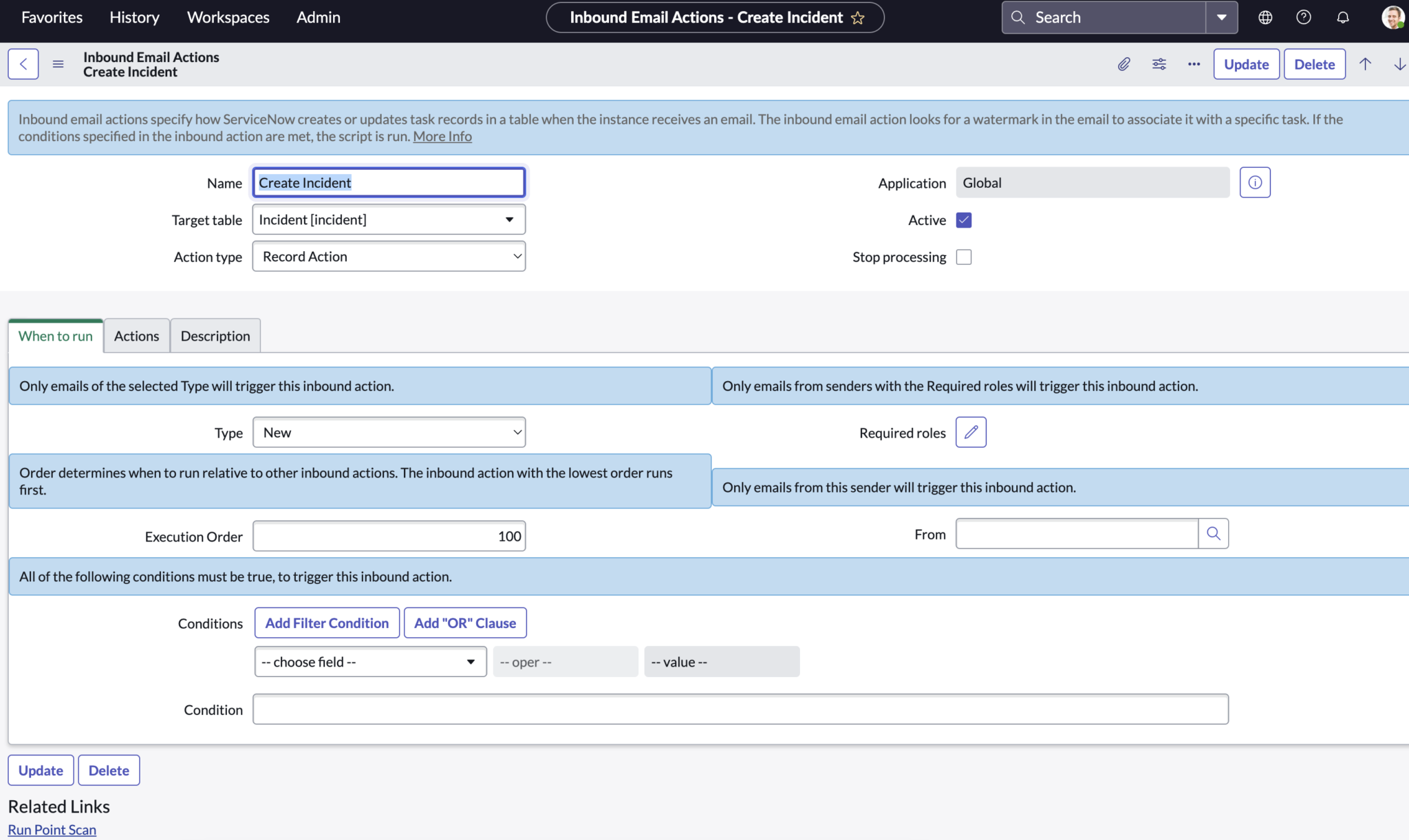Click the Condition input field
Image resolution: width=1409 pixels, height=840 pixels.
click(741, 709)
